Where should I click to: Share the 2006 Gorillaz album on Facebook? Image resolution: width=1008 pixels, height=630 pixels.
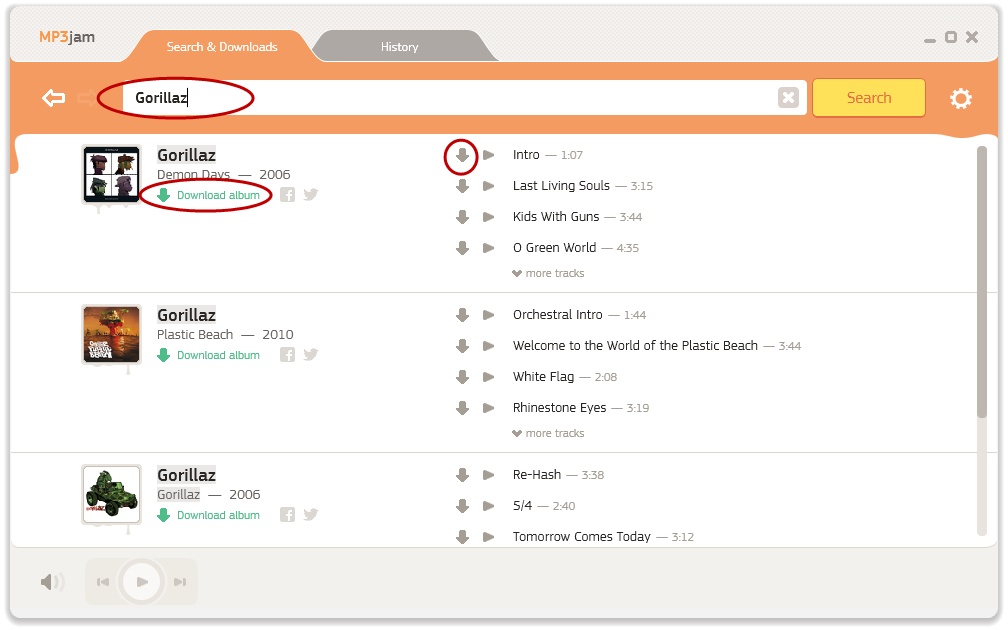(x=287, y=515)
